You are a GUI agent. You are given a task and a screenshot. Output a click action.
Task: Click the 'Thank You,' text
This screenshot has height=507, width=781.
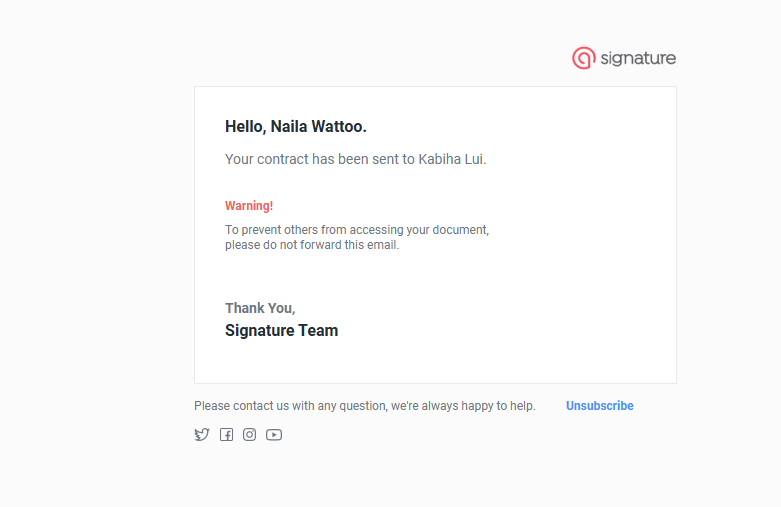(260, 308)
